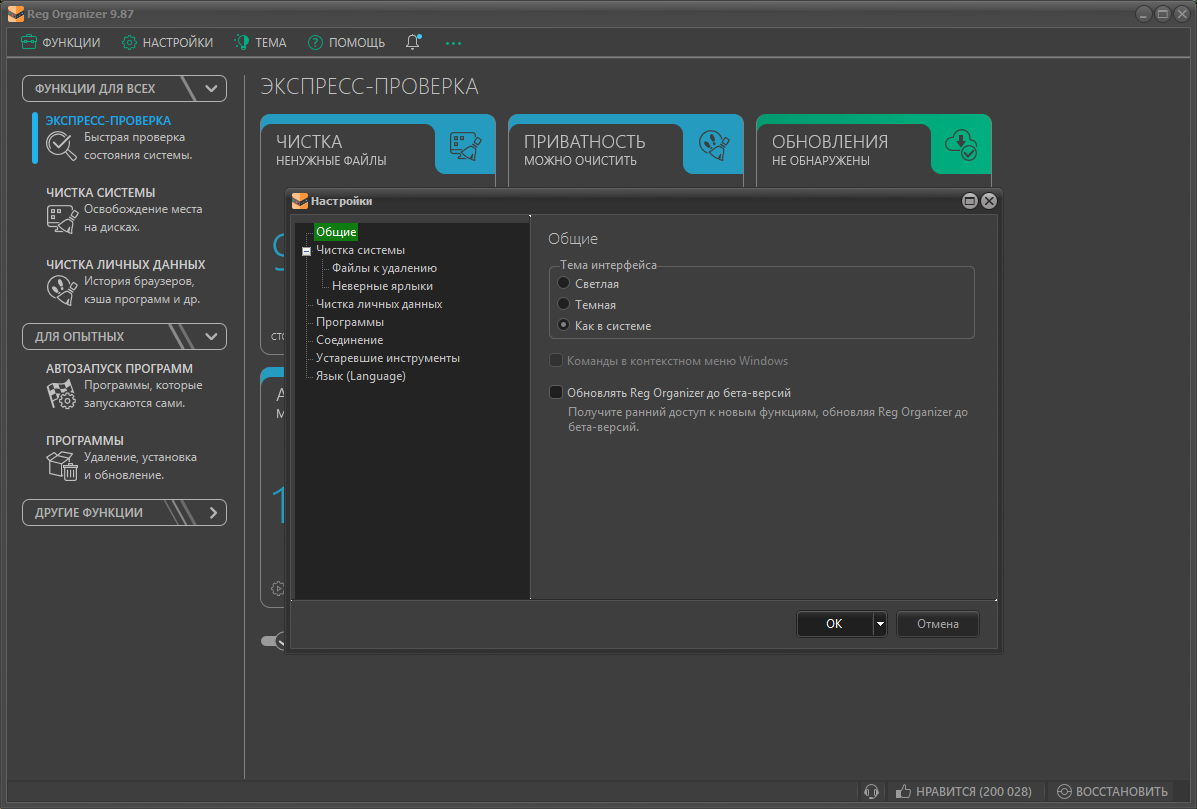Click the Programs box-and-trash icon
Image resolution: width=1197 pixels, height=809 pixels.
[61, 466]
